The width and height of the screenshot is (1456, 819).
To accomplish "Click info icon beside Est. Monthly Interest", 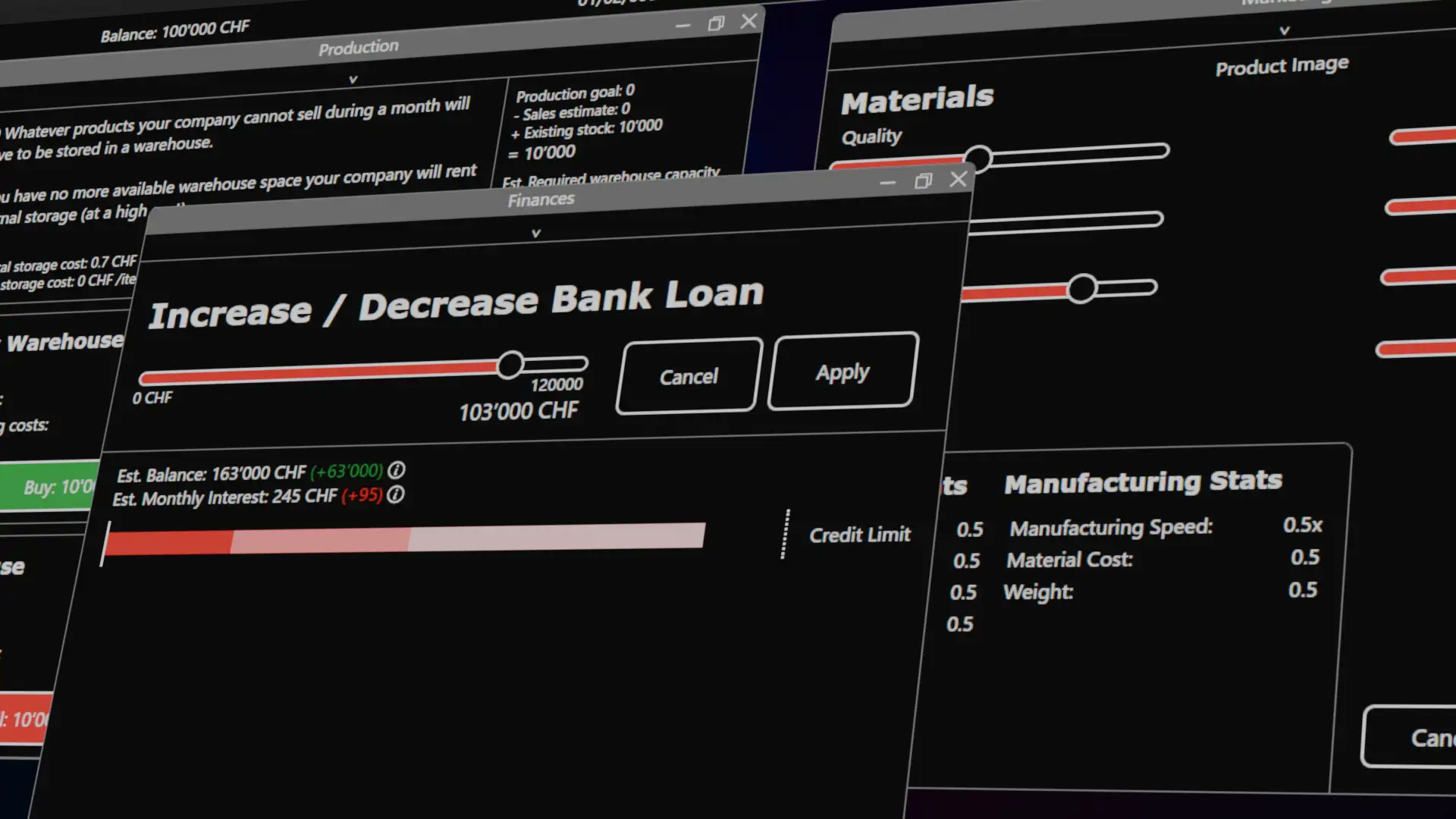I will [395, 495].
